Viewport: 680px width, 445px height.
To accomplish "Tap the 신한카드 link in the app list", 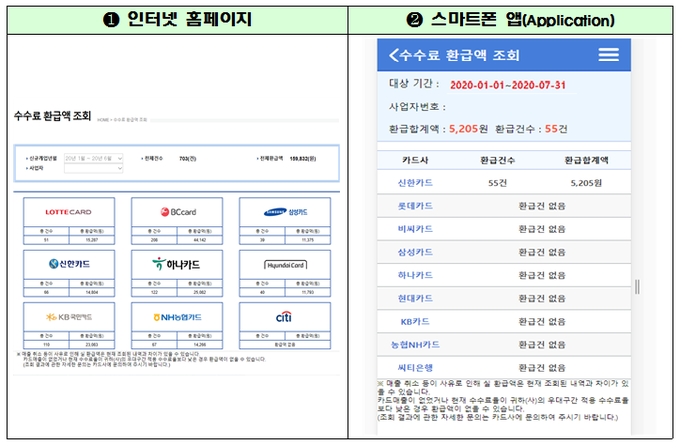I will 415,183.
